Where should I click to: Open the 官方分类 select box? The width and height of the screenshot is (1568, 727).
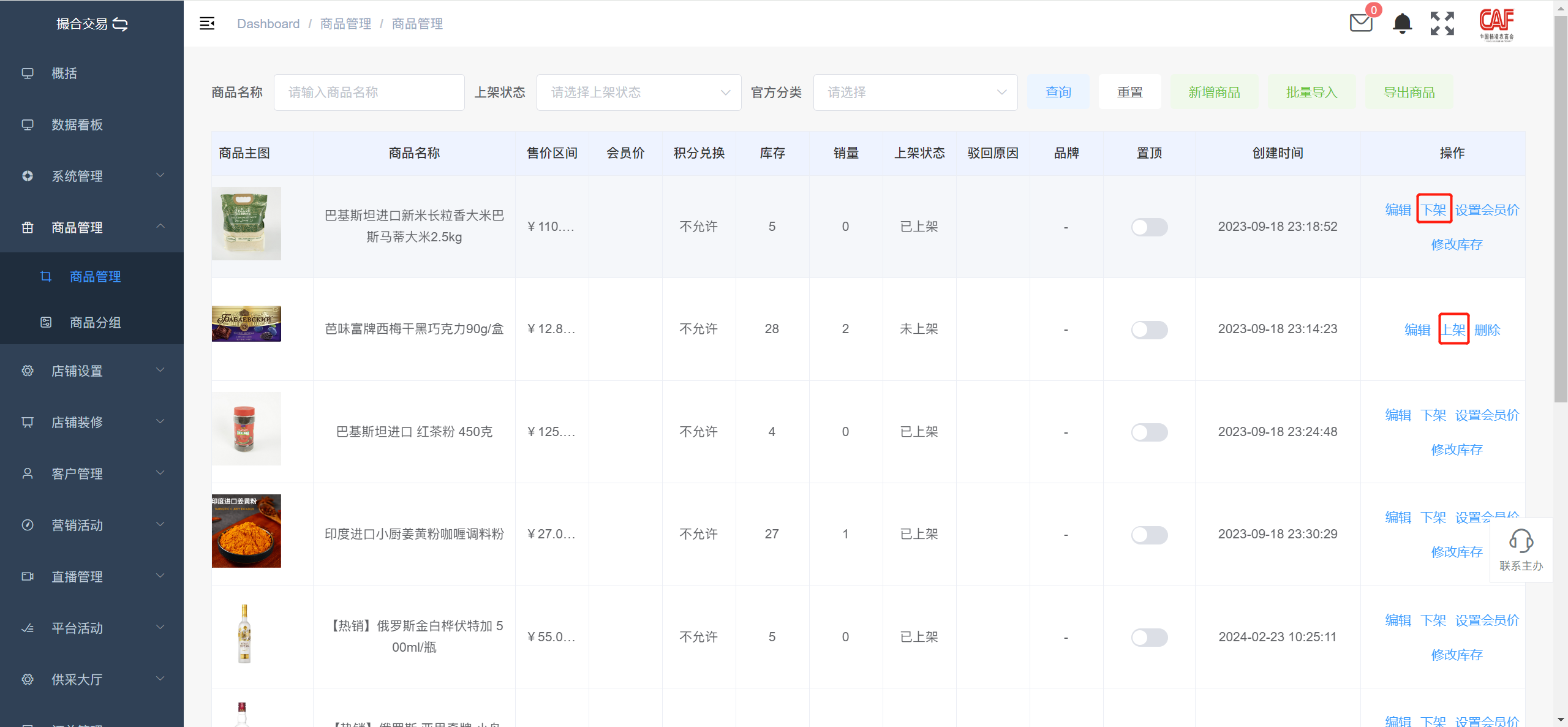(x=915, y=92)
